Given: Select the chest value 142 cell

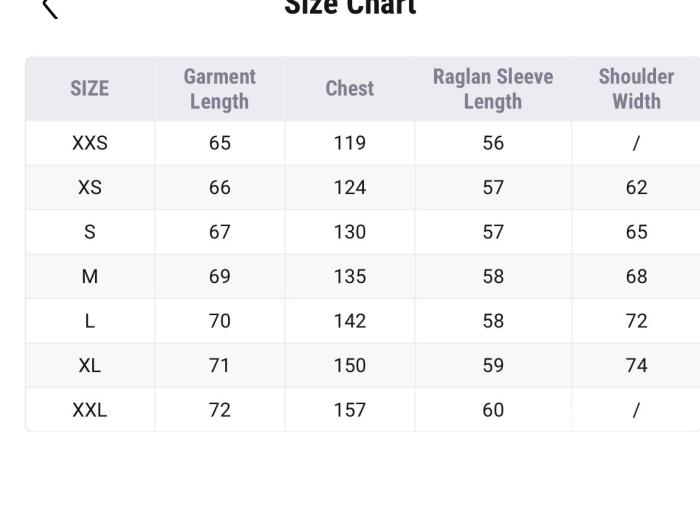Looking at the screenshot, I should click(350, 321).
